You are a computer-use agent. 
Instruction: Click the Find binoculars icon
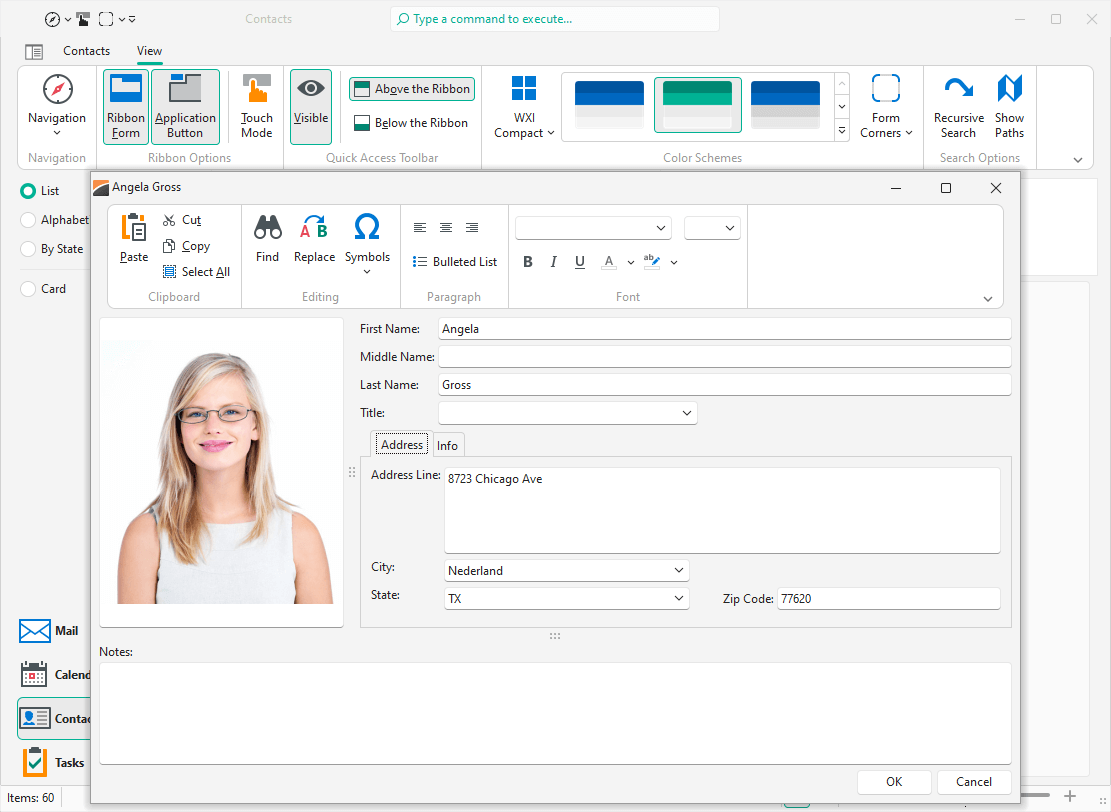tap(267, 240)
